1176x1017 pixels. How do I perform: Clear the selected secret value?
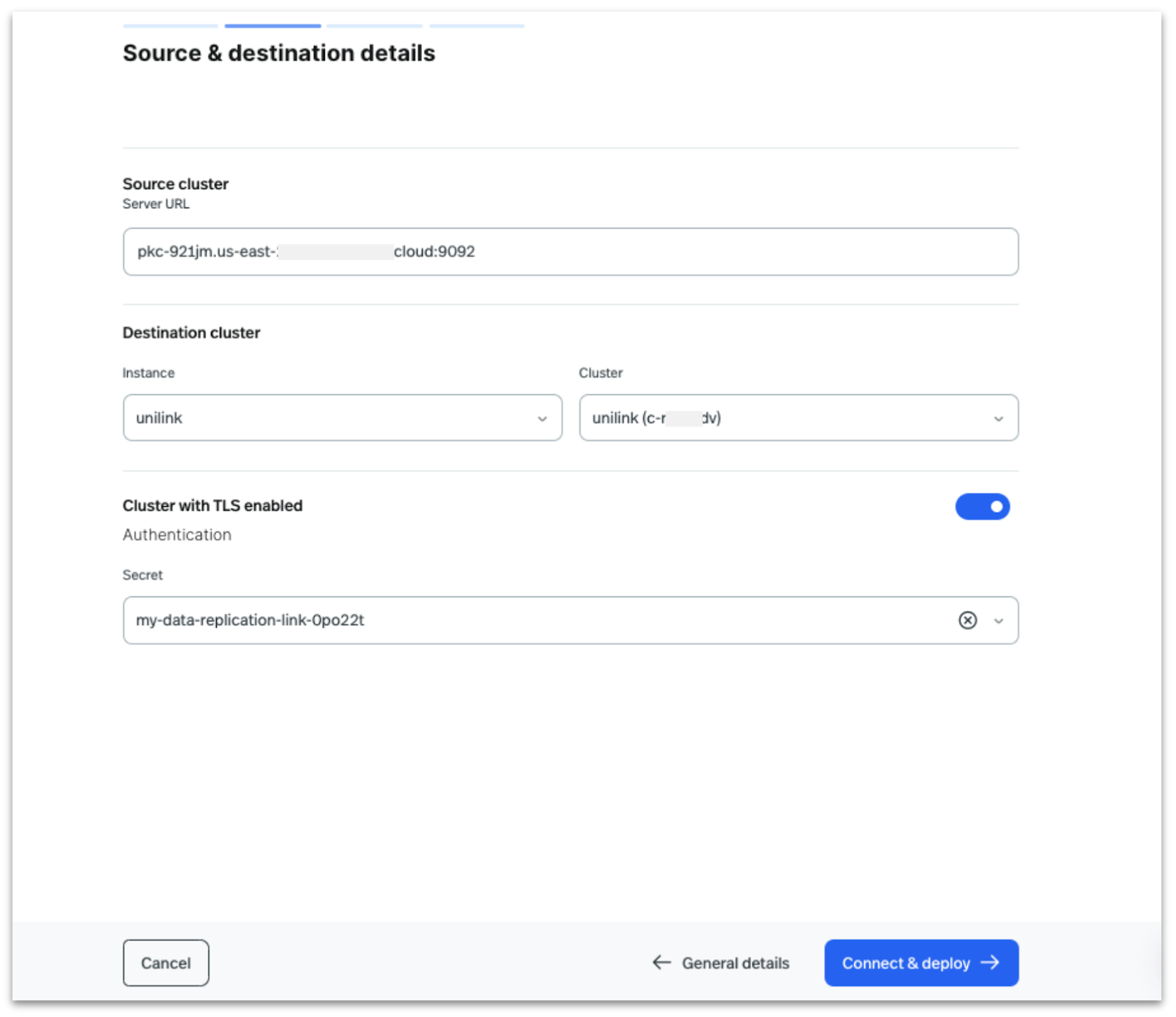coord(967,620)
